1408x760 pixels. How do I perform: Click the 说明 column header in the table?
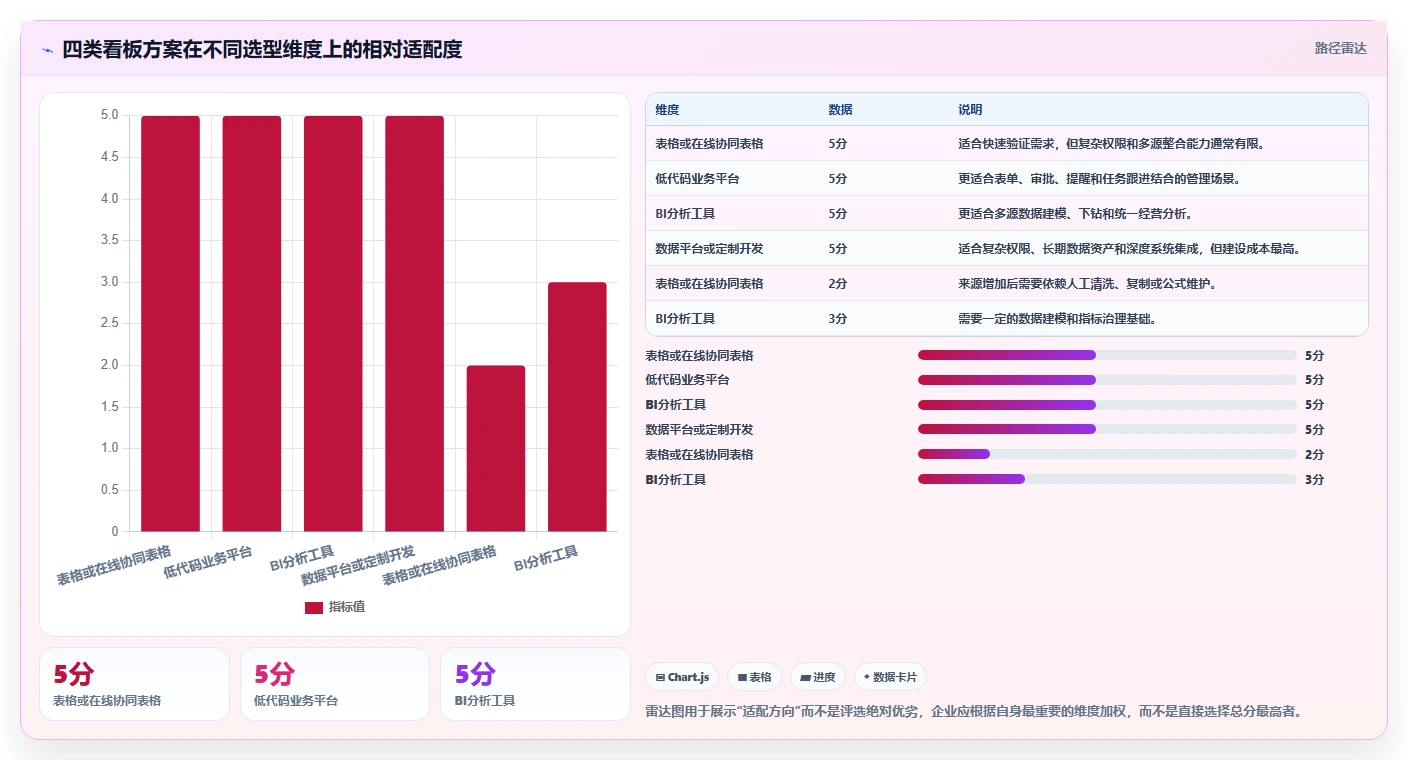click(970, 110)
